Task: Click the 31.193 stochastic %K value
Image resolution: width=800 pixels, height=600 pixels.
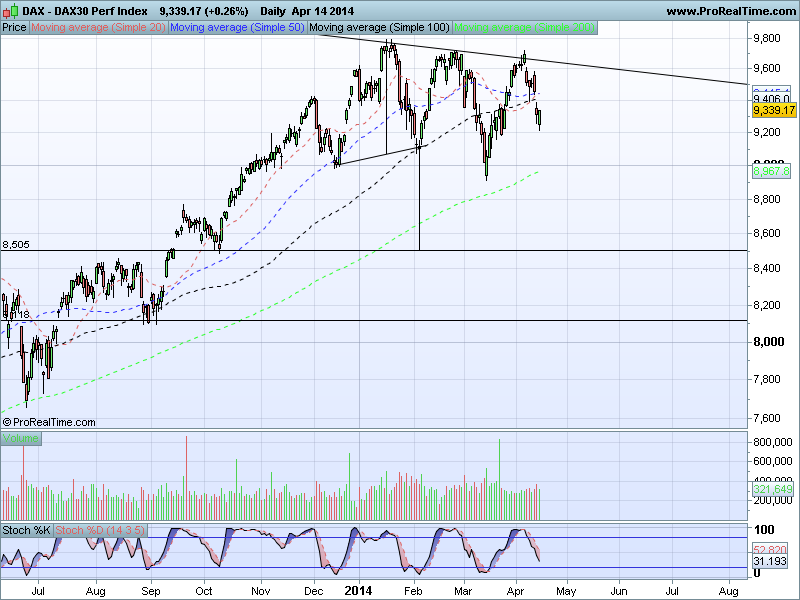Action: pyautogui.click(x=770, y=561)
